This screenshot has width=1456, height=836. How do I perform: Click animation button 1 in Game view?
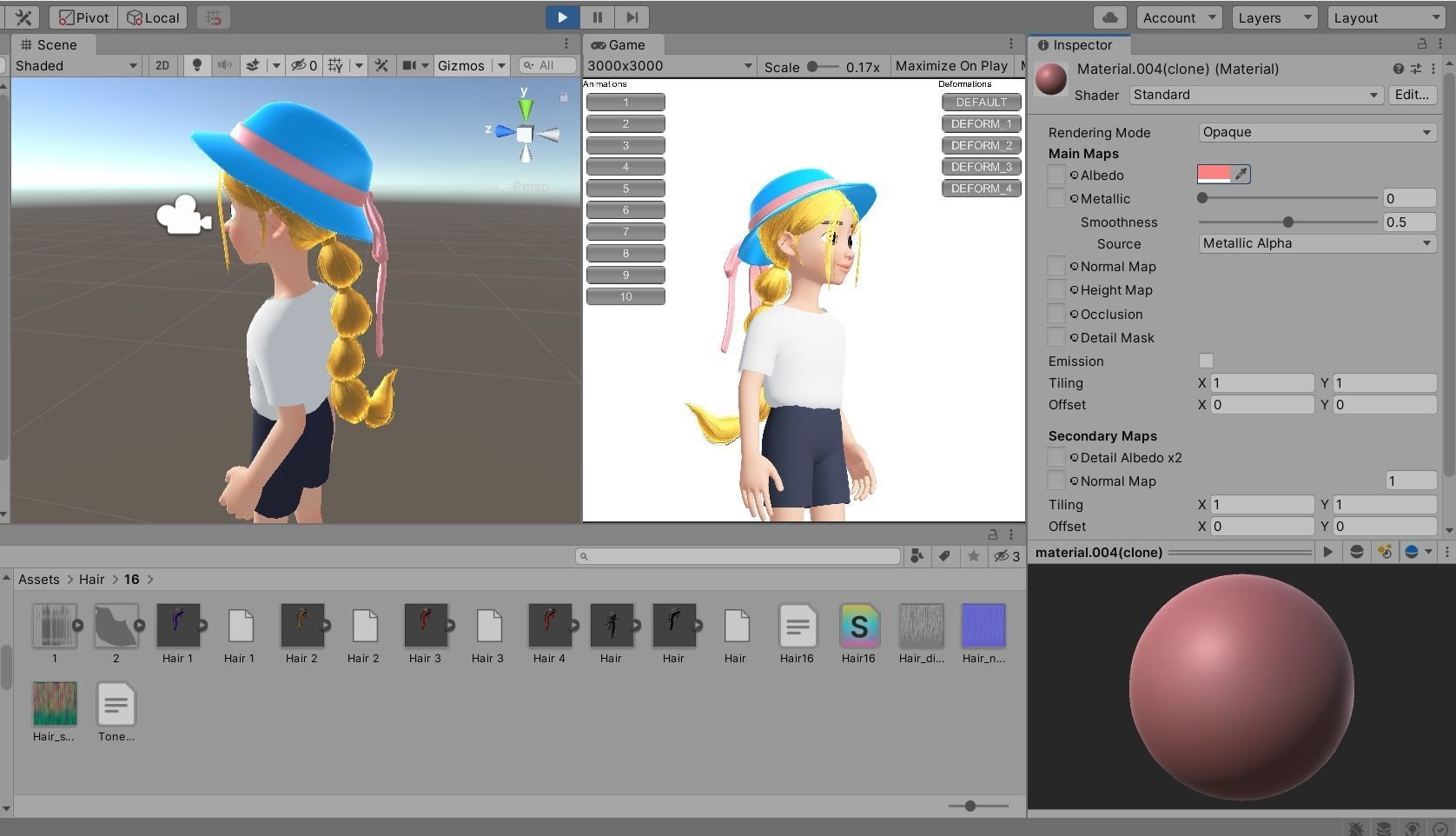(625, 103)
